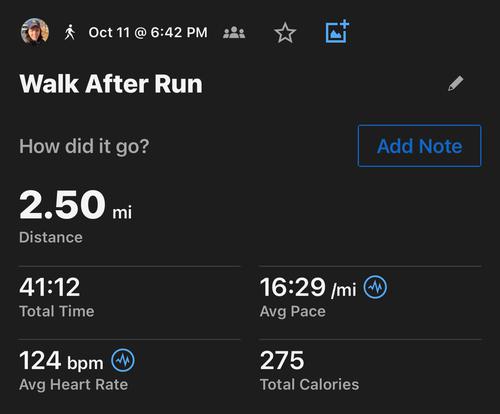Screen dimensions: 500x414
Task: Tap the 124 bpm heart rate value
Action: click(x=61, y=361)
